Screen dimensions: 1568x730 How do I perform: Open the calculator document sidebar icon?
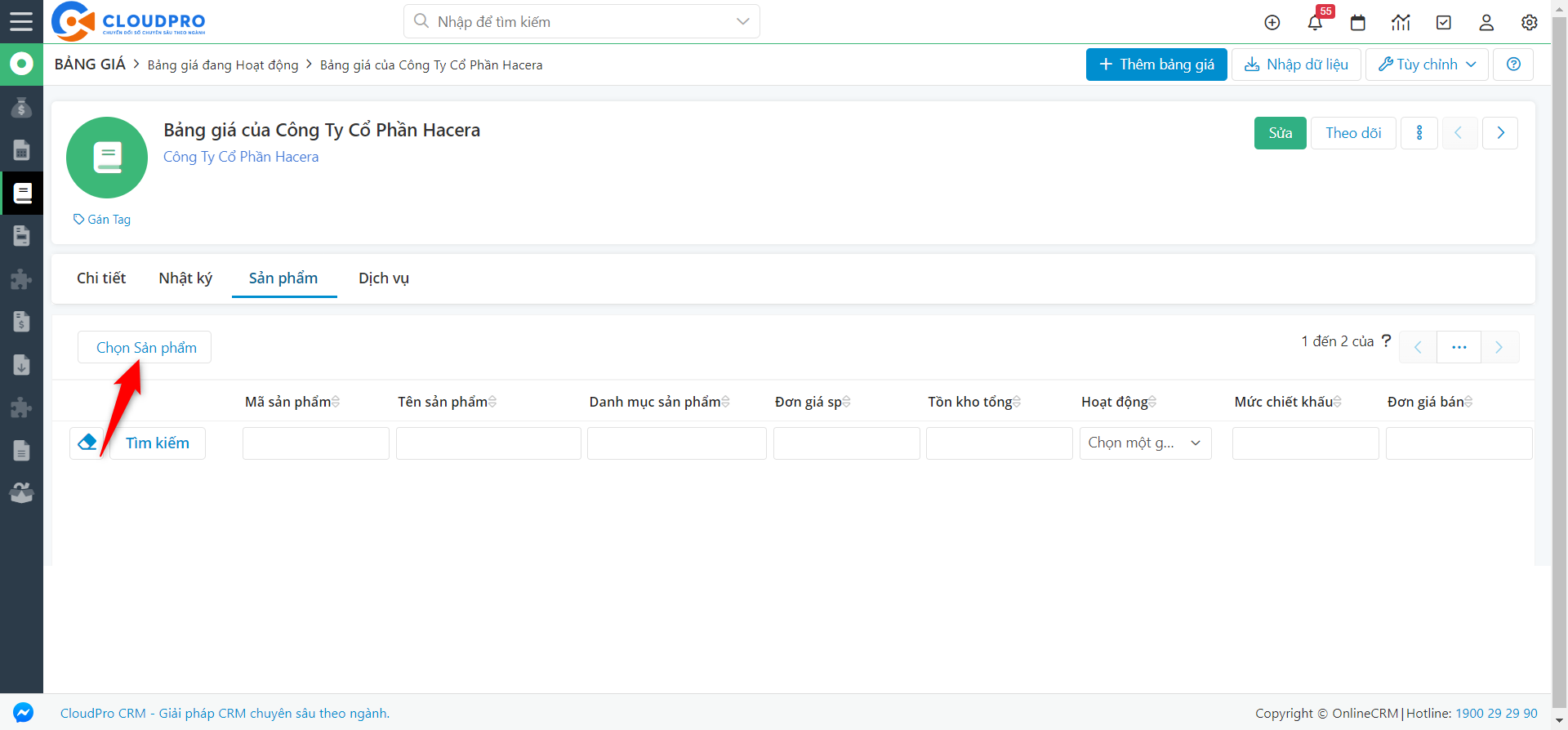tap(21, 150)
